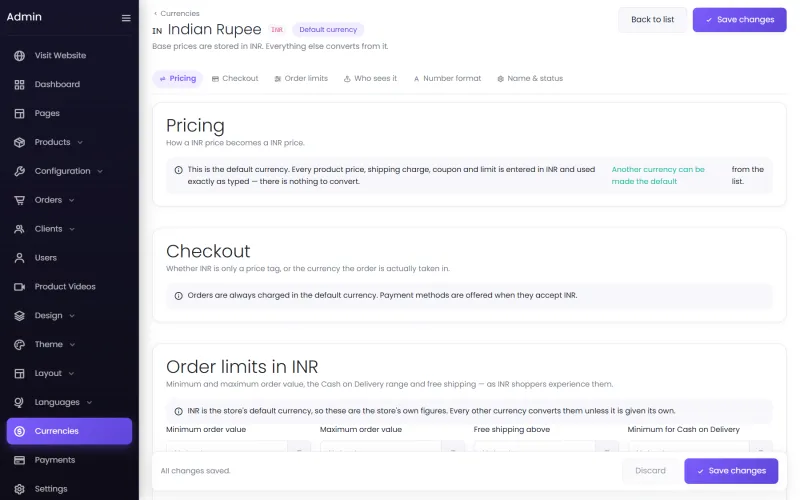Image resolution: width=800 pixels, height=500 pixels.
Task: Click the Languages icon in sidebar
Action: [x=19, y=403]
